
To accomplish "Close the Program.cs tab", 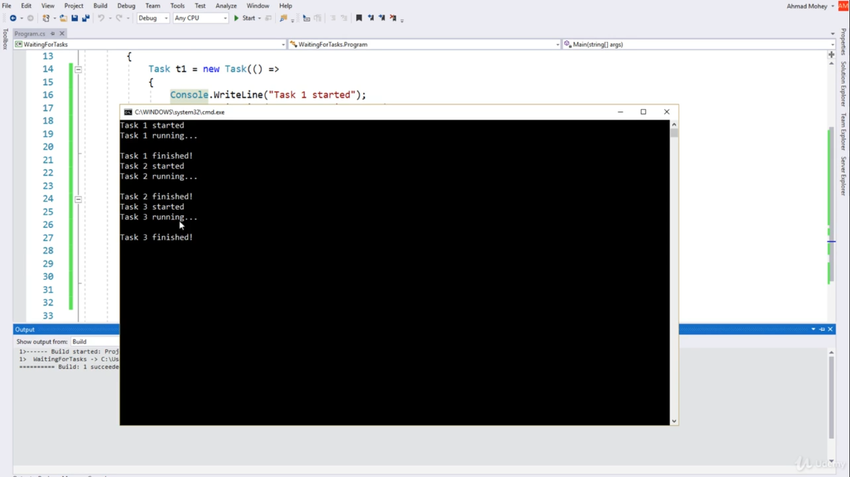I will [62, 34].
